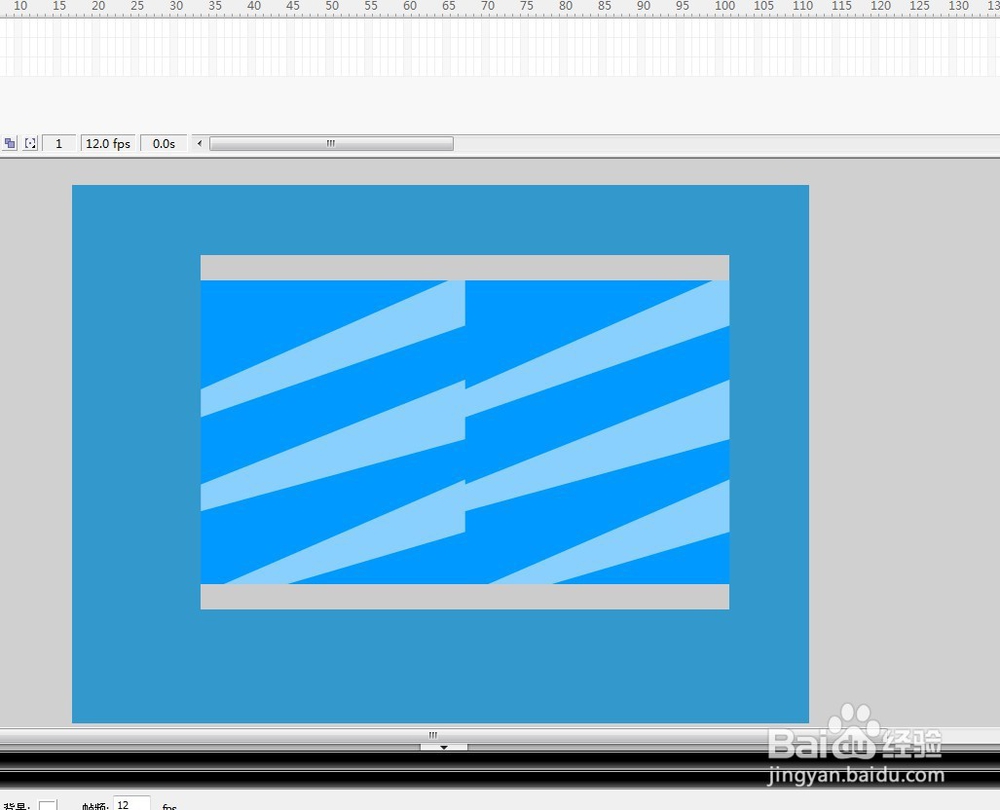
Task: Click the 0.0s elapsed time display
Action: pos(164,144)
